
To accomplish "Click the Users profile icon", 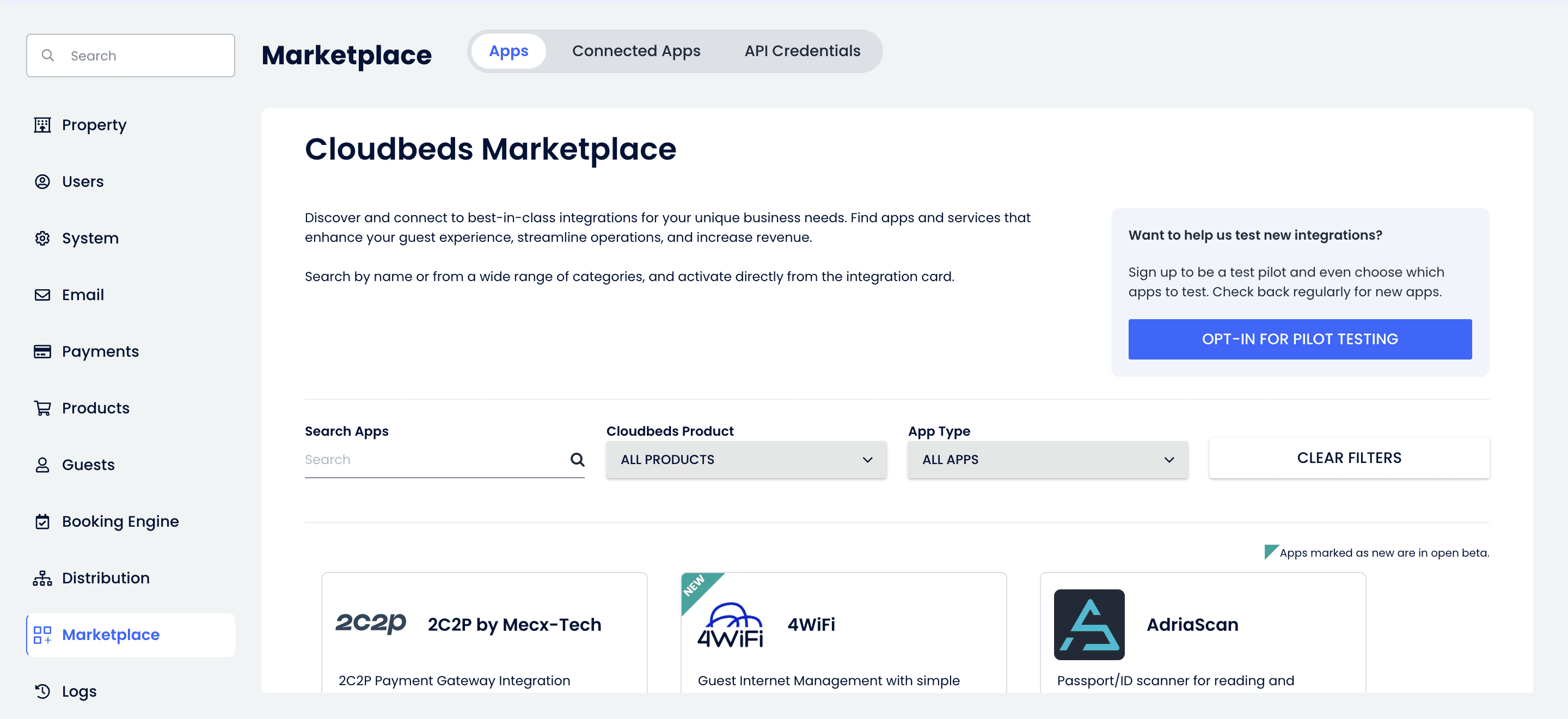I will click(x=42, y=181).
